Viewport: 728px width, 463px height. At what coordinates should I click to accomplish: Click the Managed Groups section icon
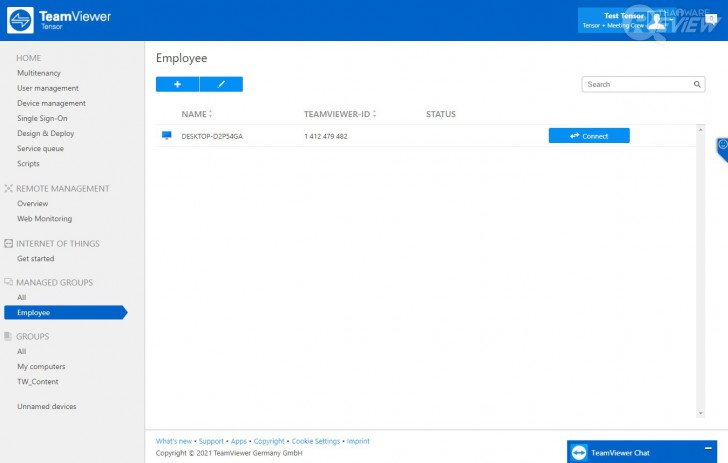tap(8, 282)
